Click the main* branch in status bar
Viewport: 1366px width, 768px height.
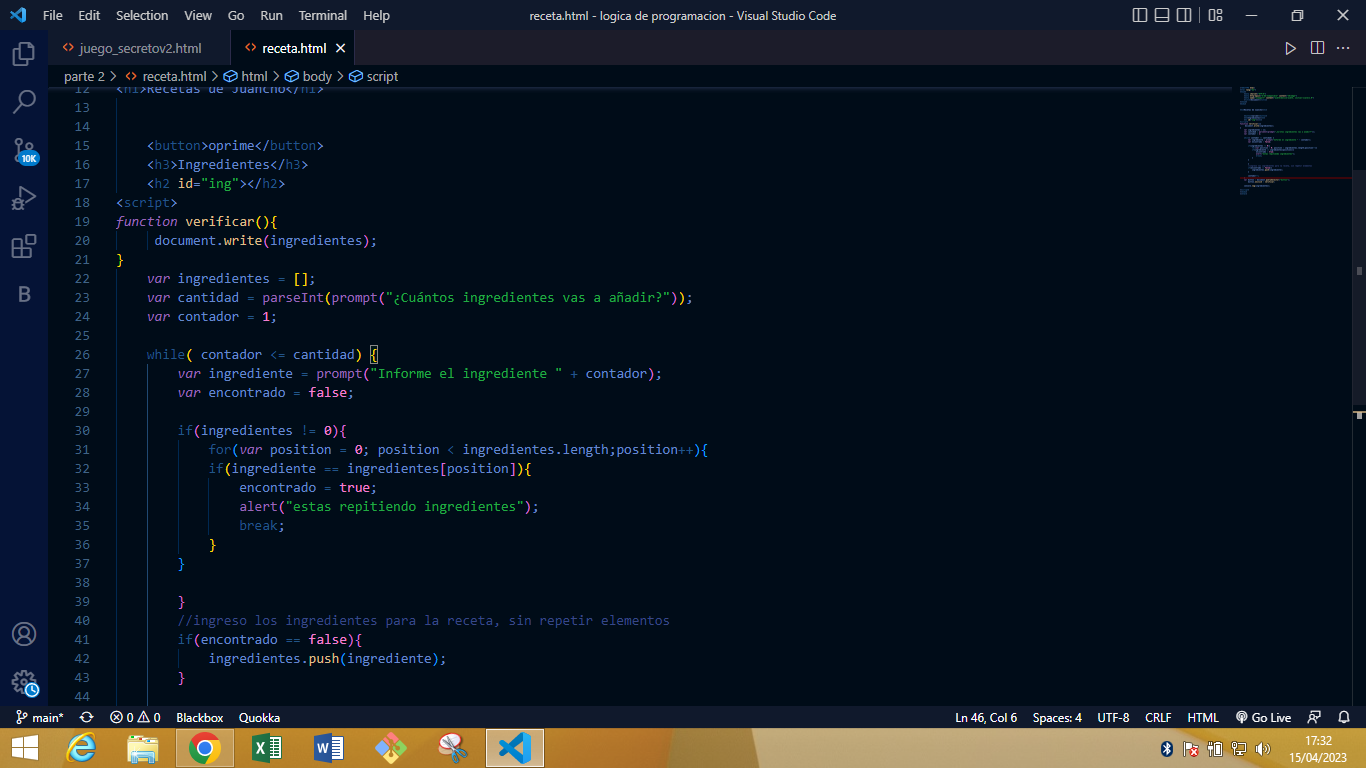(x=40, y=717)
